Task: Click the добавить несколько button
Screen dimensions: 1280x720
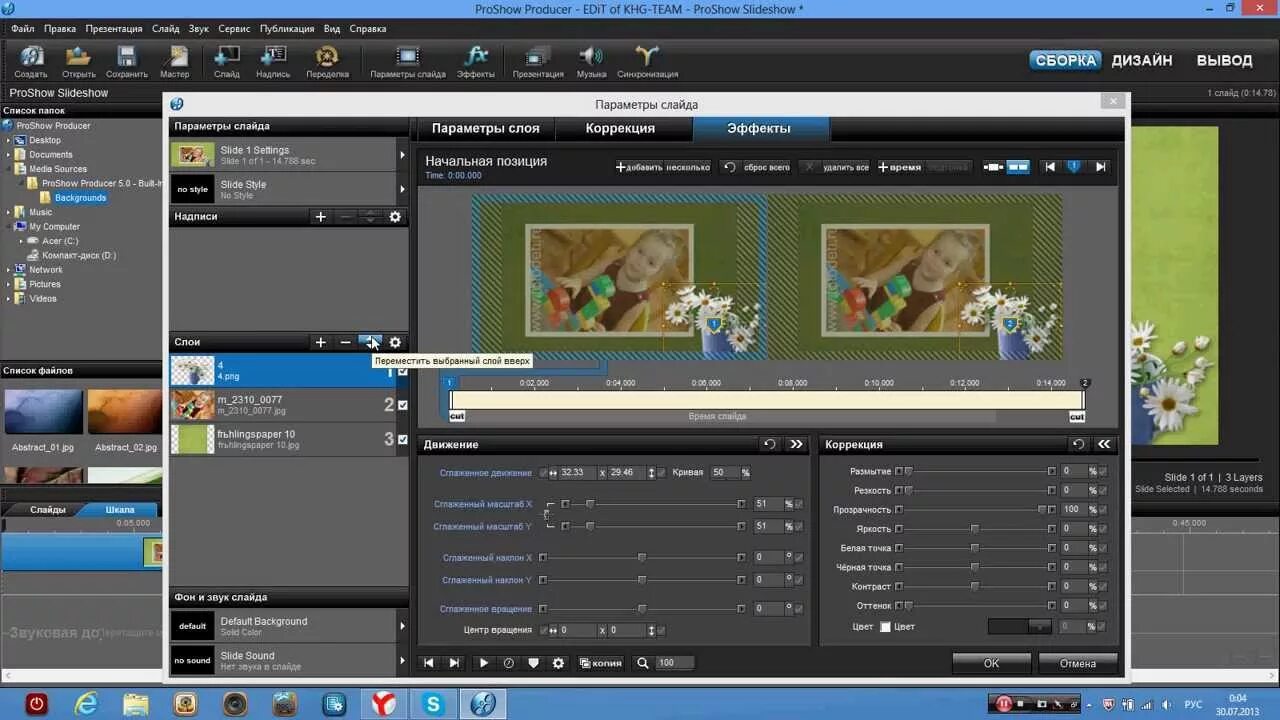Action: pyautogui.click(x=664, y=167)
